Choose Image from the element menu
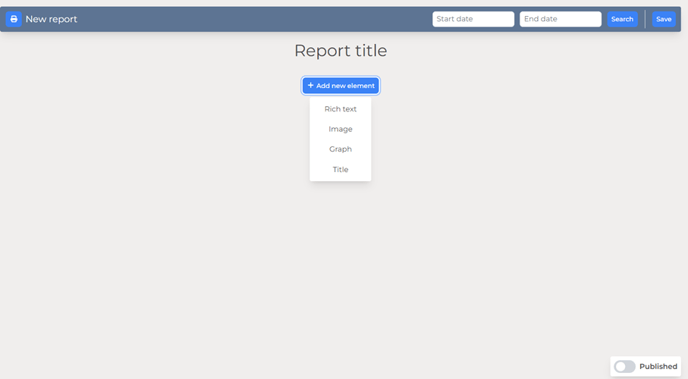This screenshot has height=379, width=688. click(340, 129)
